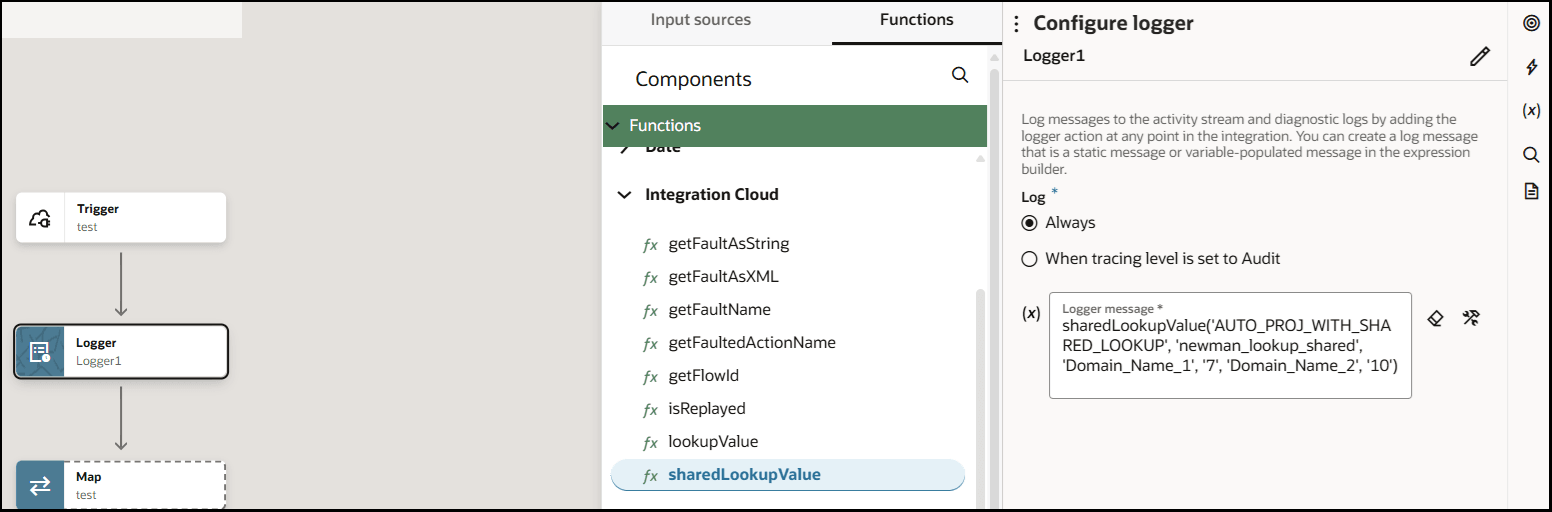Select When tracing level is set to Audit

click(1029, 259)
